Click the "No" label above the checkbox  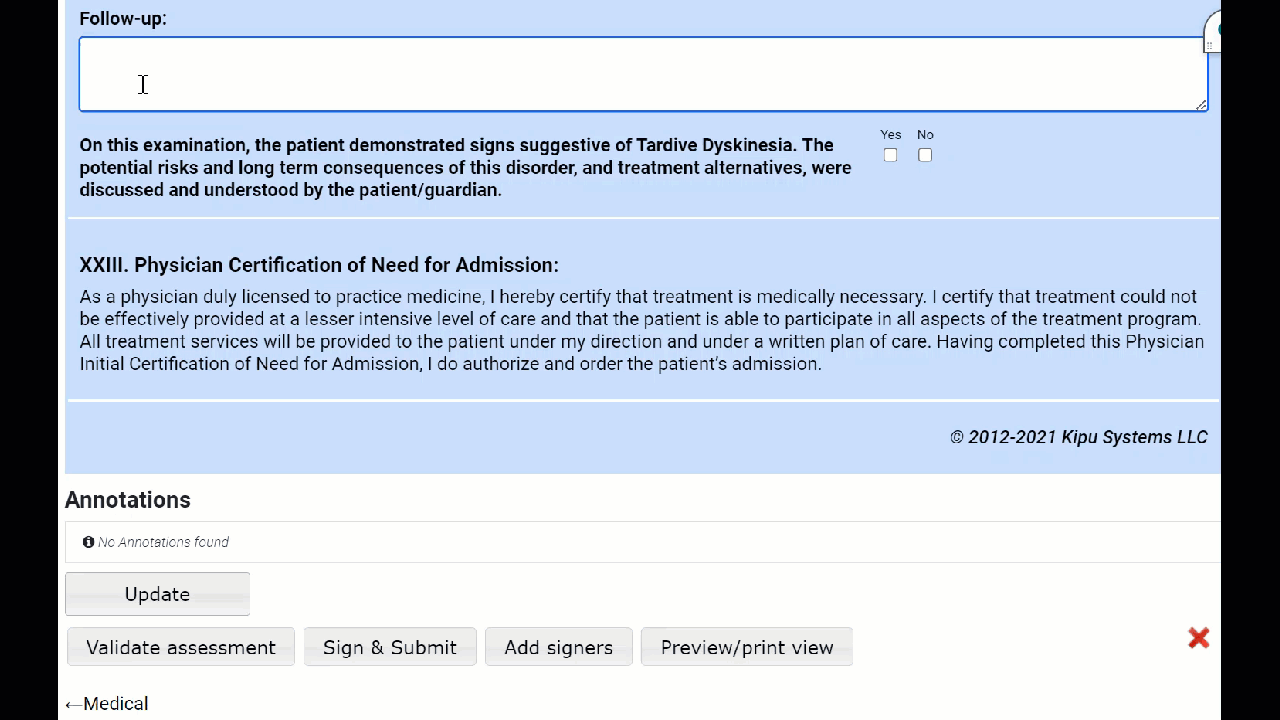point(925,135)
